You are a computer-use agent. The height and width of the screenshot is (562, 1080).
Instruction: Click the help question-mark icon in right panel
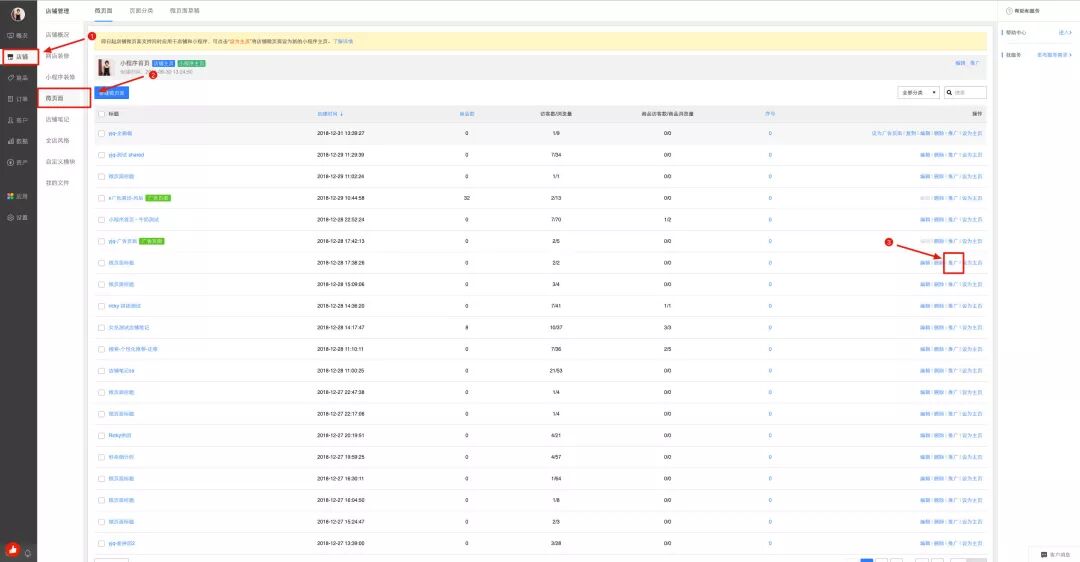[x=1009, y=11]
